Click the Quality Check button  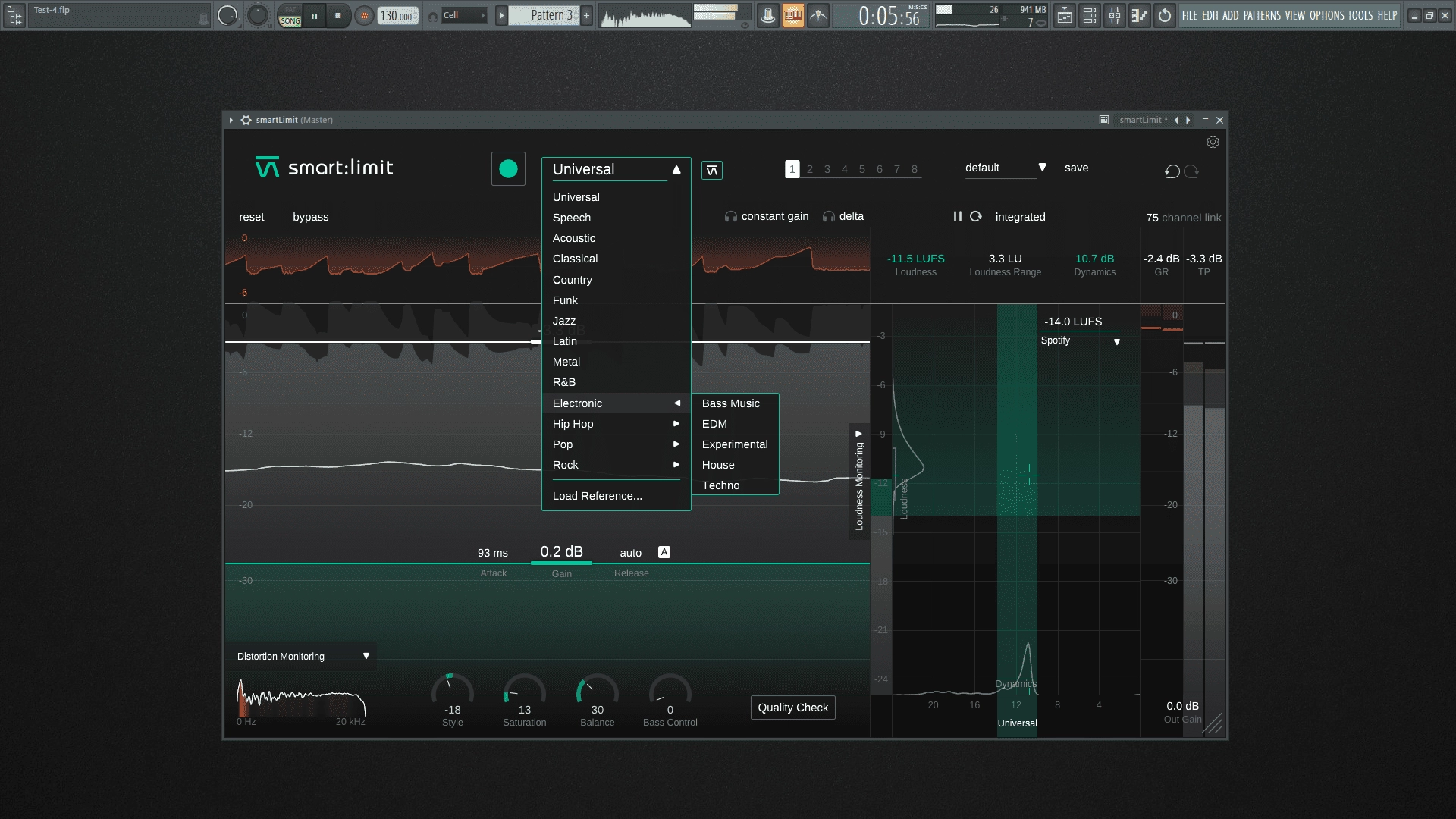(x=793, y=708)
